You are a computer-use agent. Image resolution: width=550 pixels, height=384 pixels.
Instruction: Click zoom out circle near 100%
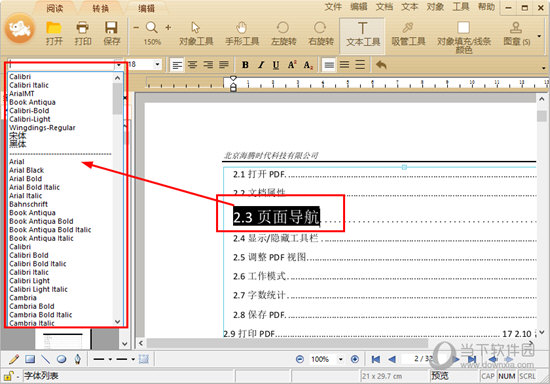[x=300, y=359]
